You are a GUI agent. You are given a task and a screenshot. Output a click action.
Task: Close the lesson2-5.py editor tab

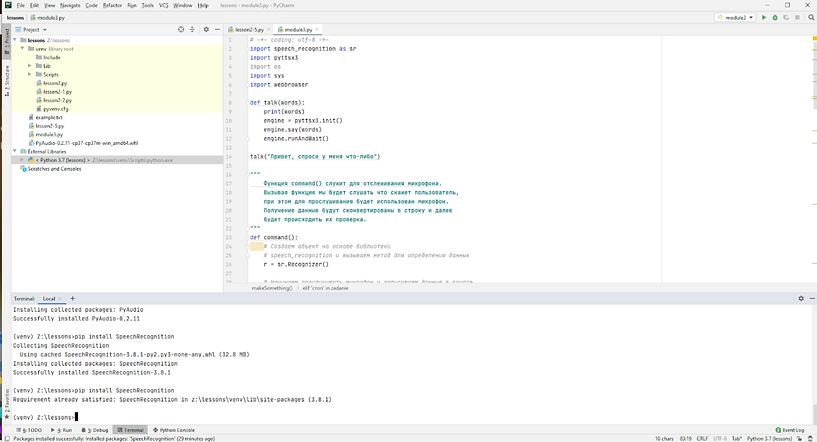click(x=268, y=30)
